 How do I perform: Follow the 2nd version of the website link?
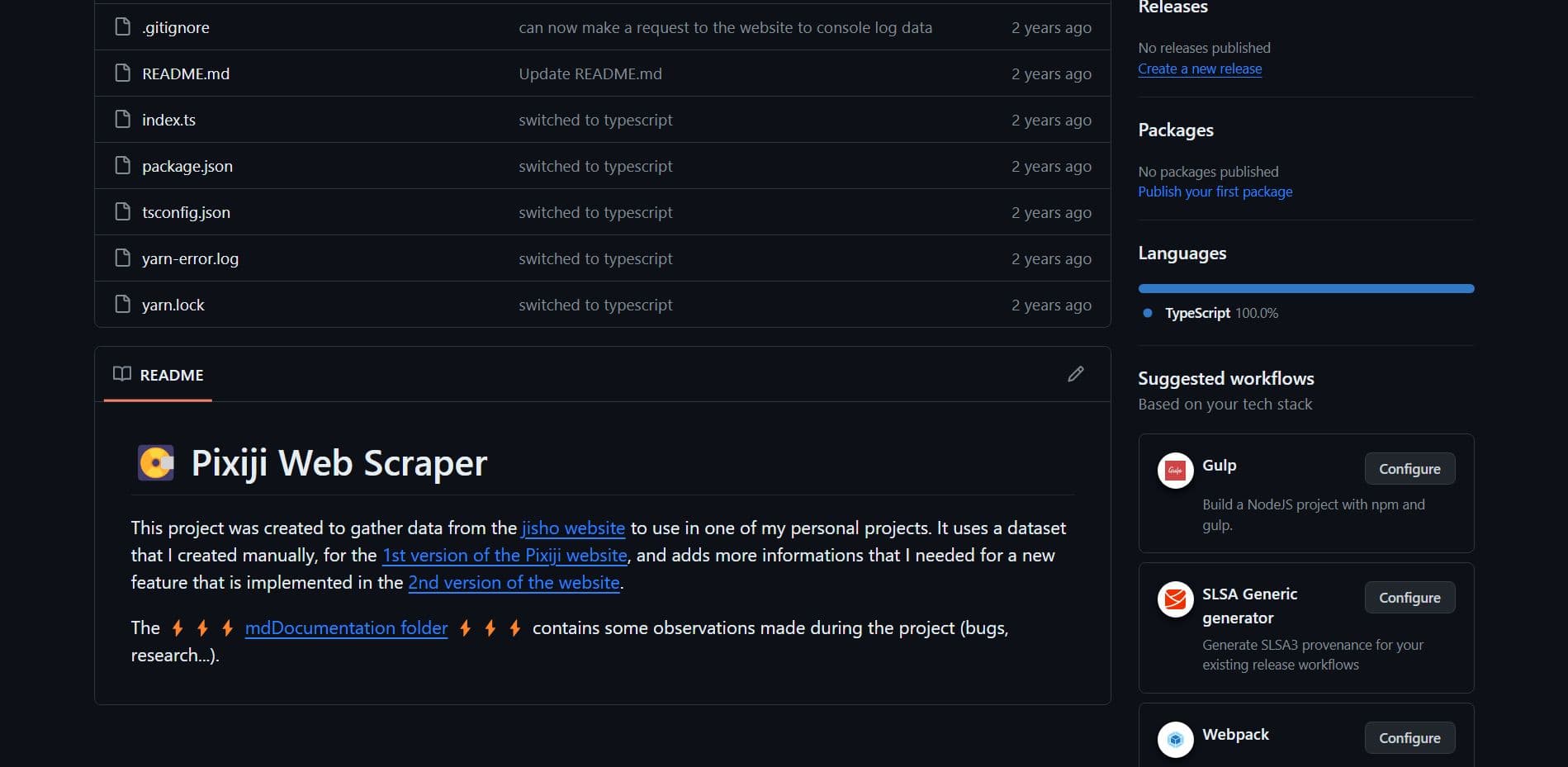click(x=514, y=582)
